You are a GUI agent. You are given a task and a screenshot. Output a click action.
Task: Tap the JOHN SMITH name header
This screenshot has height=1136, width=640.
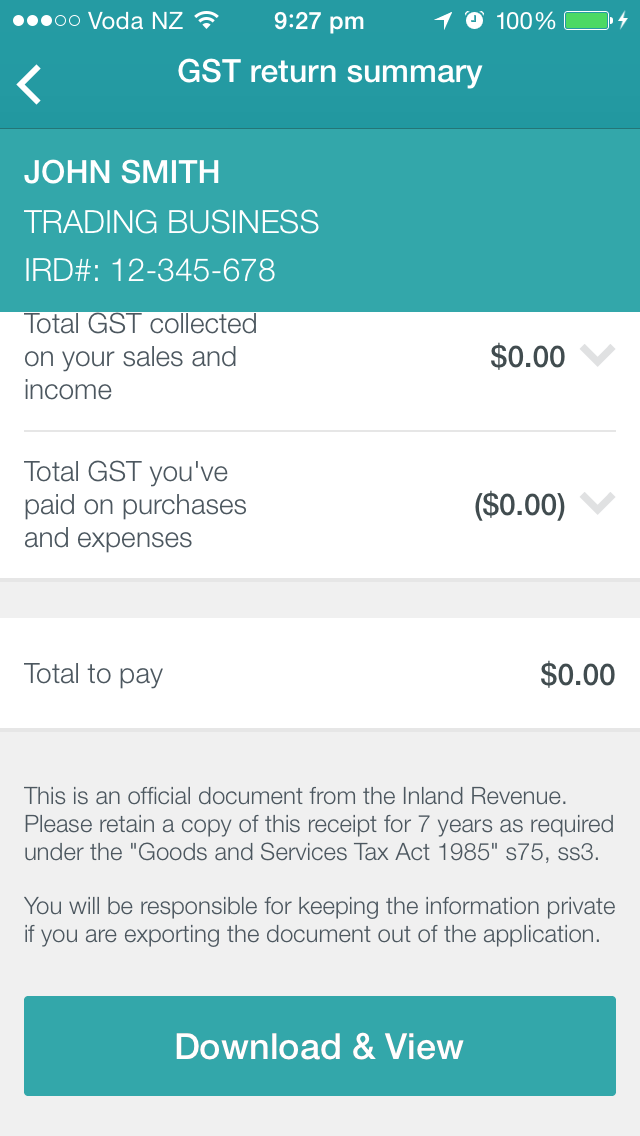click(x=122, y=172)
